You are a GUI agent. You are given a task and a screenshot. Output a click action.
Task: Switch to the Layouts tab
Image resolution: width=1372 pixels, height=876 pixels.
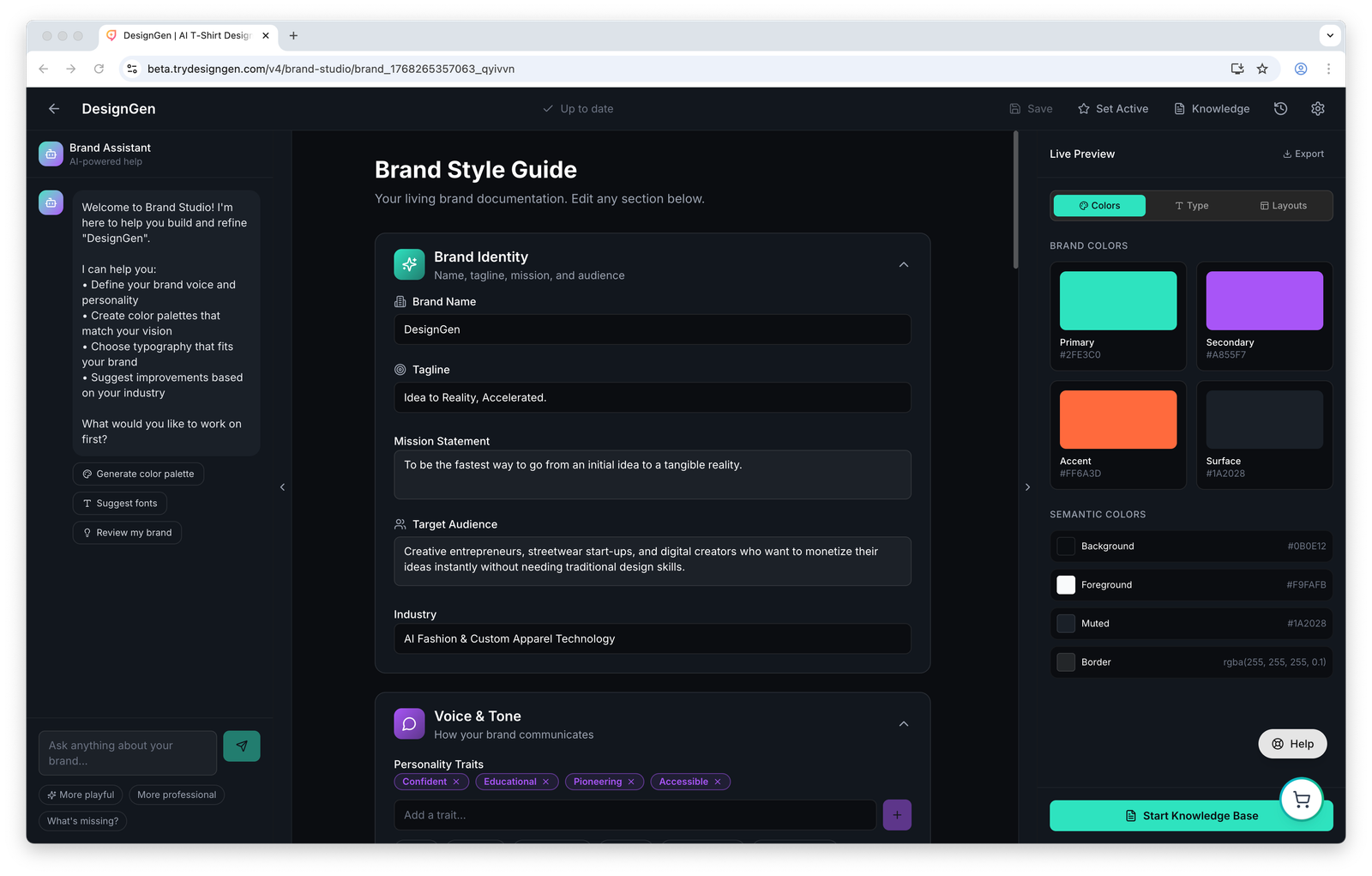click(x=1283, y=205)
